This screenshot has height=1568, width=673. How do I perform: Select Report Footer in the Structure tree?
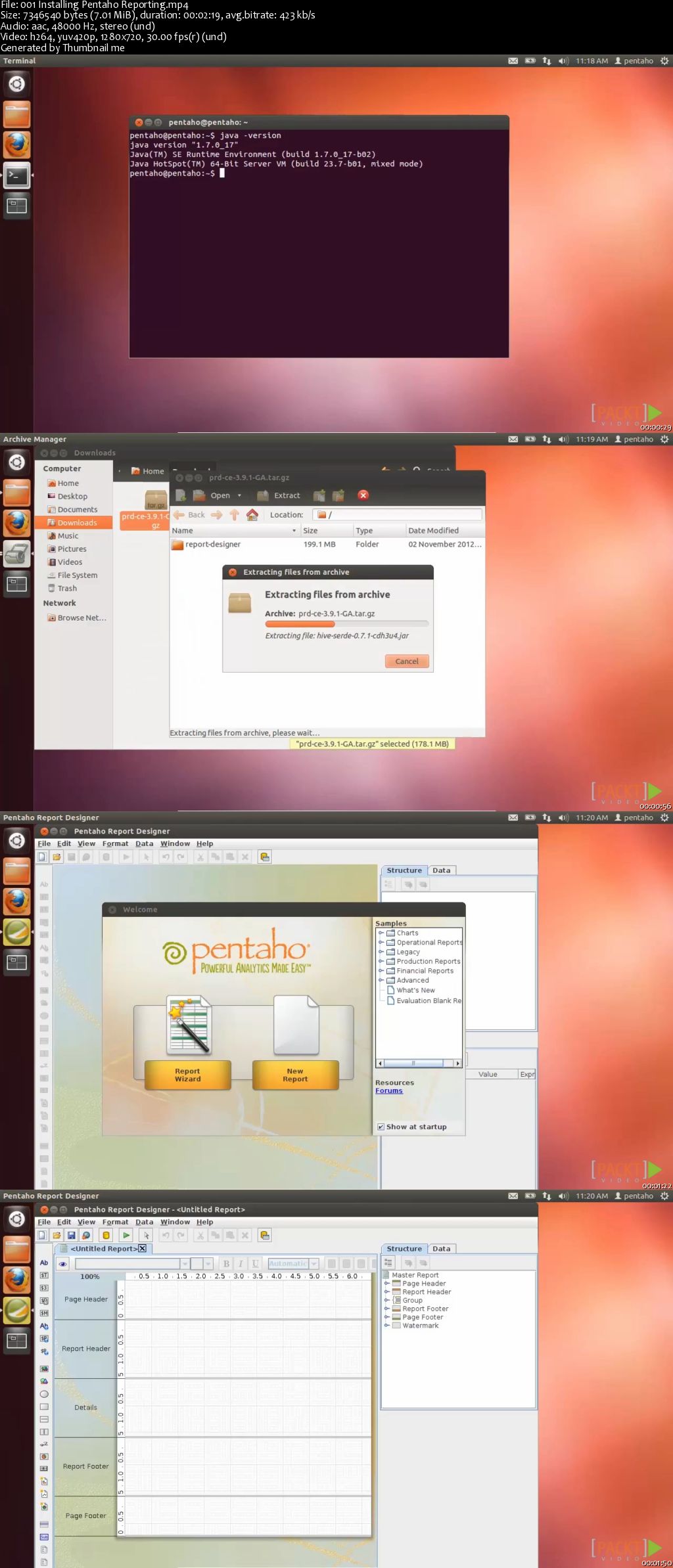pyautogui.click(x=425, y=1309)
